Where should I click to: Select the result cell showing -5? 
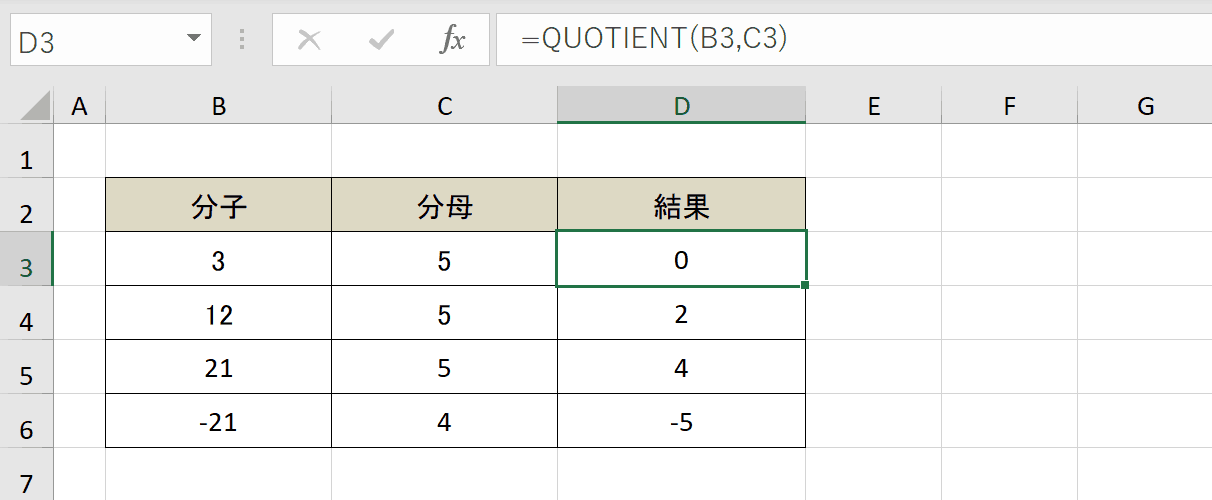[x=682, y=421]
